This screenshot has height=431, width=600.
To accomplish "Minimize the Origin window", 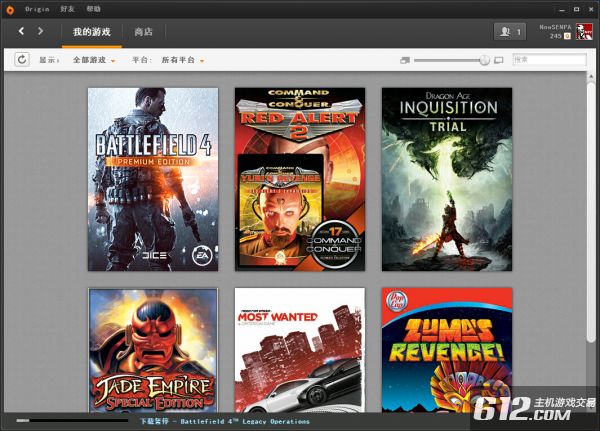I will 562,10.
